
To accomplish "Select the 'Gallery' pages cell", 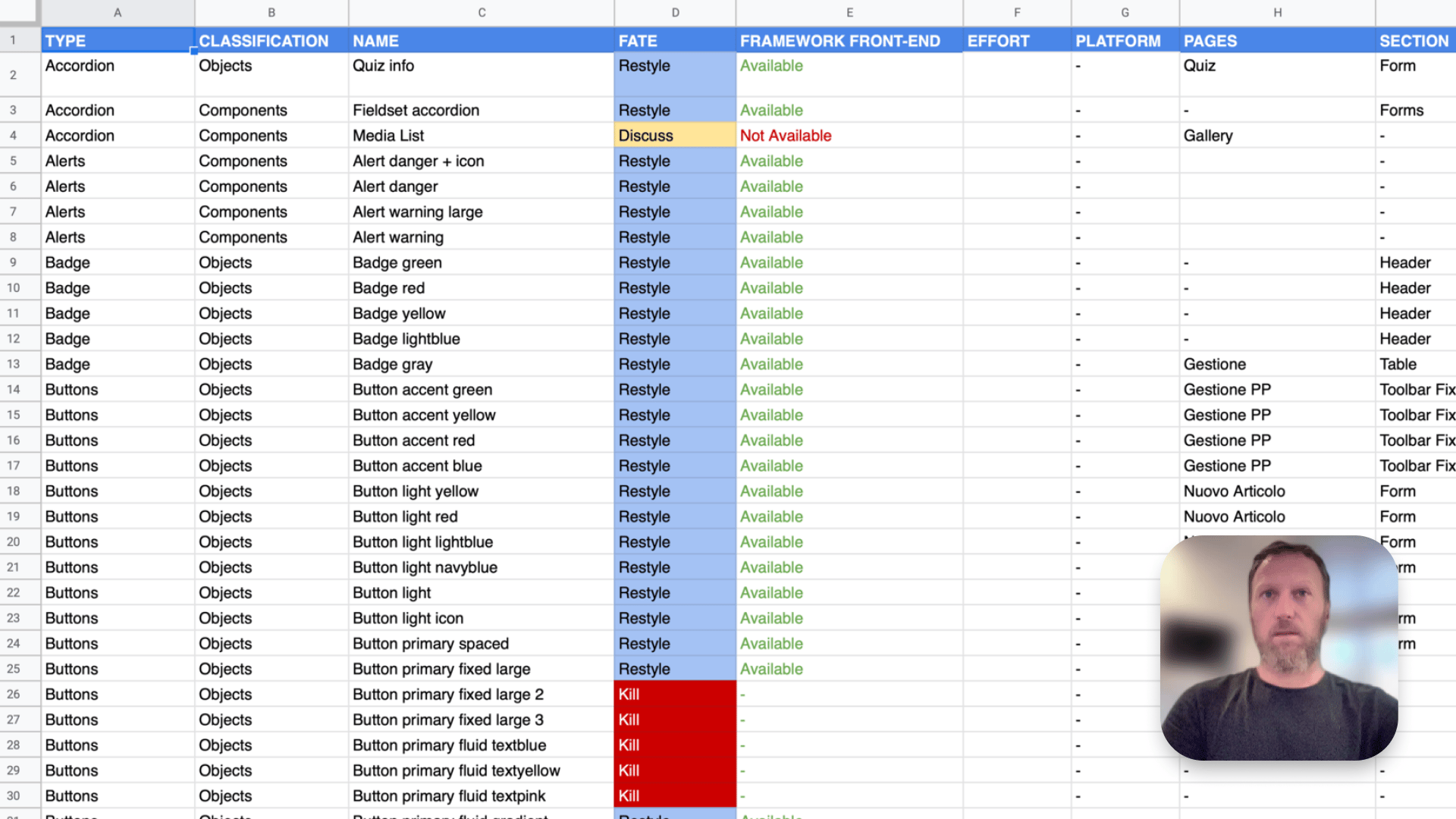I will pos(1278,136).
